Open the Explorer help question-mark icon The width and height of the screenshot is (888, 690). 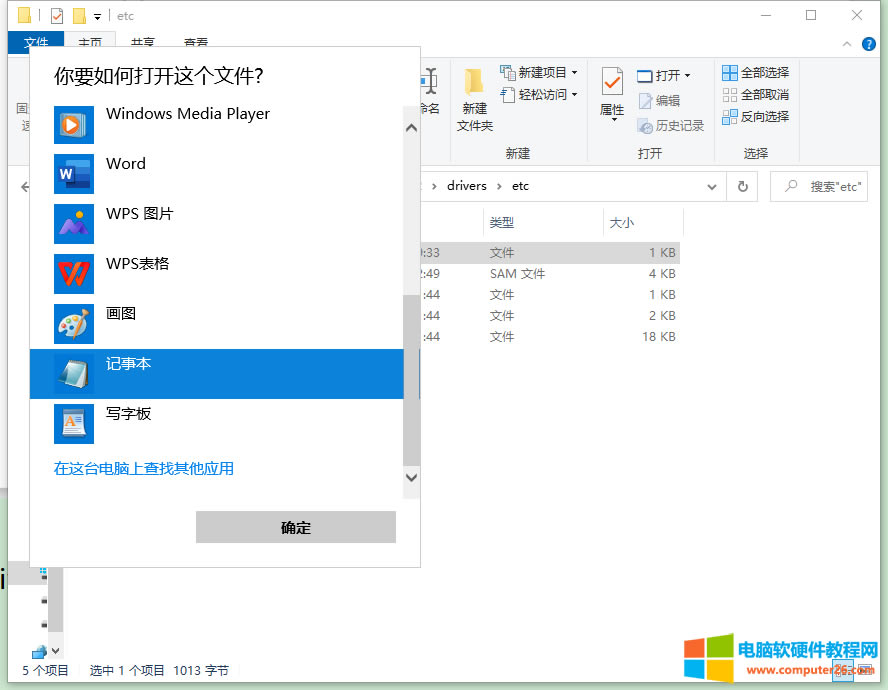click(x=868, y=45)
